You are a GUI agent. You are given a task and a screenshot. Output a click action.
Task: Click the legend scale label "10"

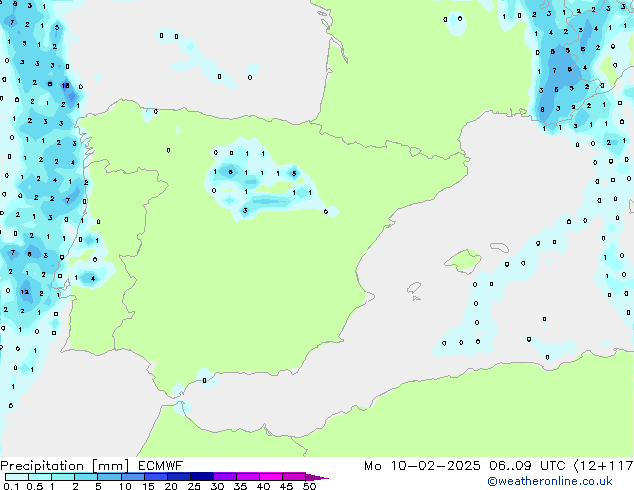[x=125, y=486]
